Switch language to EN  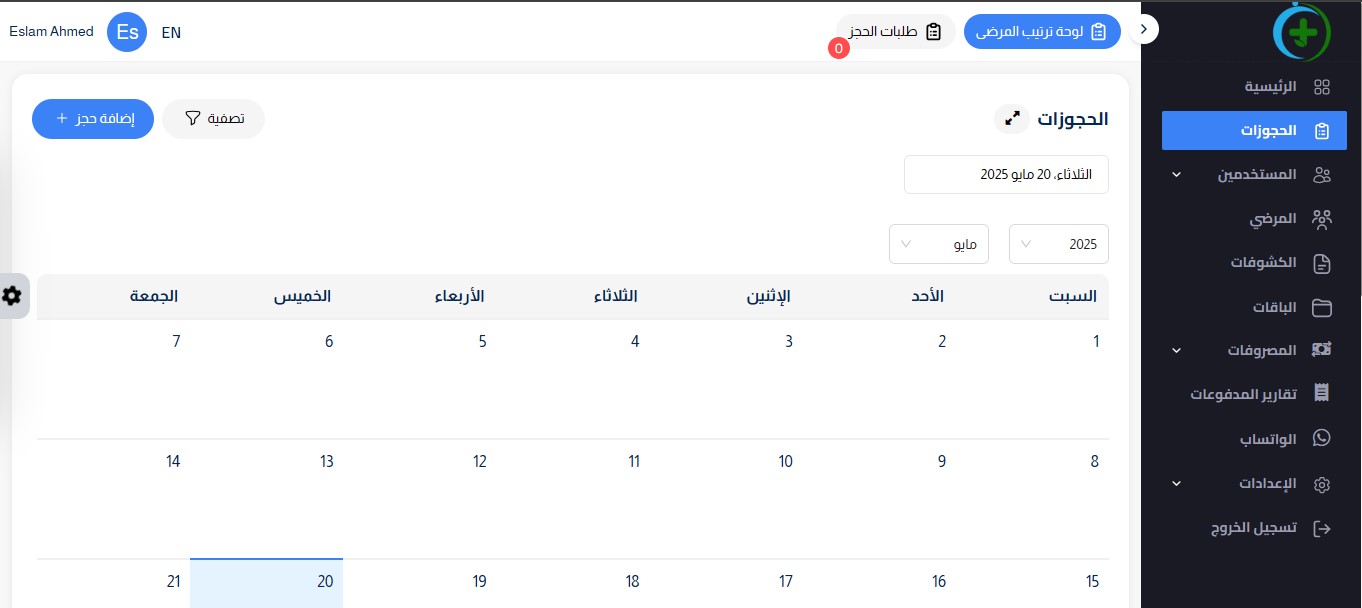[x=171, y=32]
